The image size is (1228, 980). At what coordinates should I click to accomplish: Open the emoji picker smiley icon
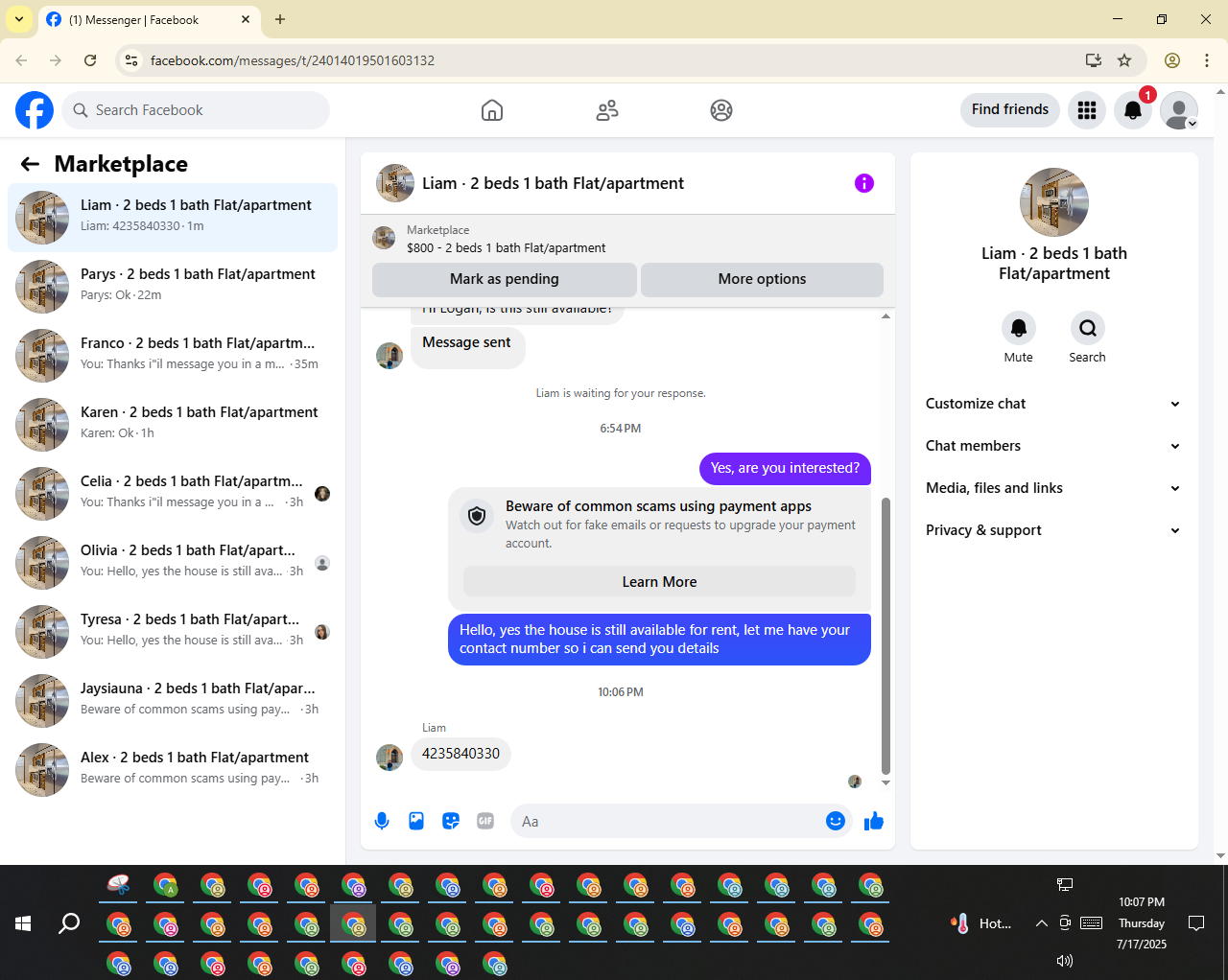point(836,821)
